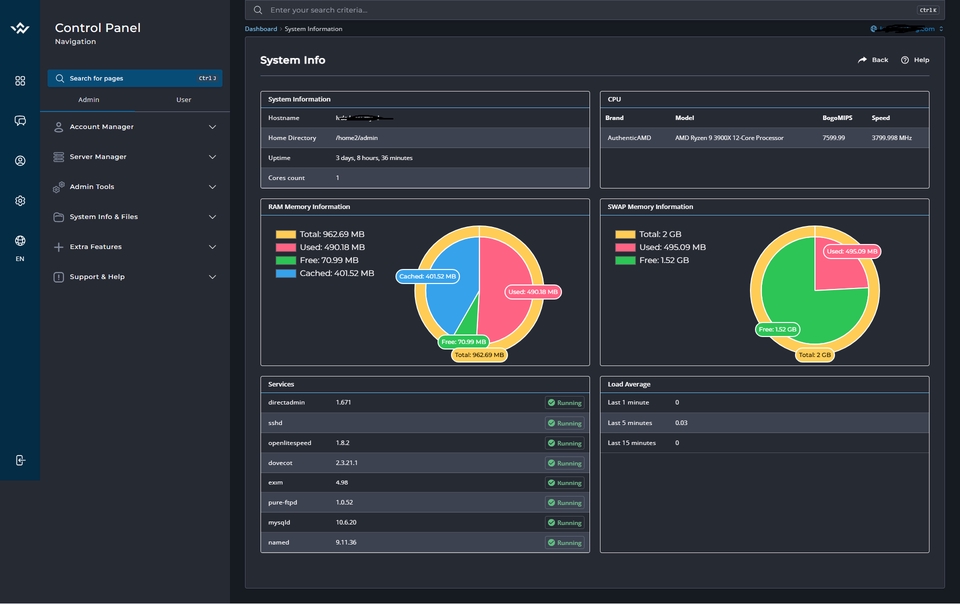Click the magnifier icon in page search
Screen dimensions: 960x604
[59, 78]
